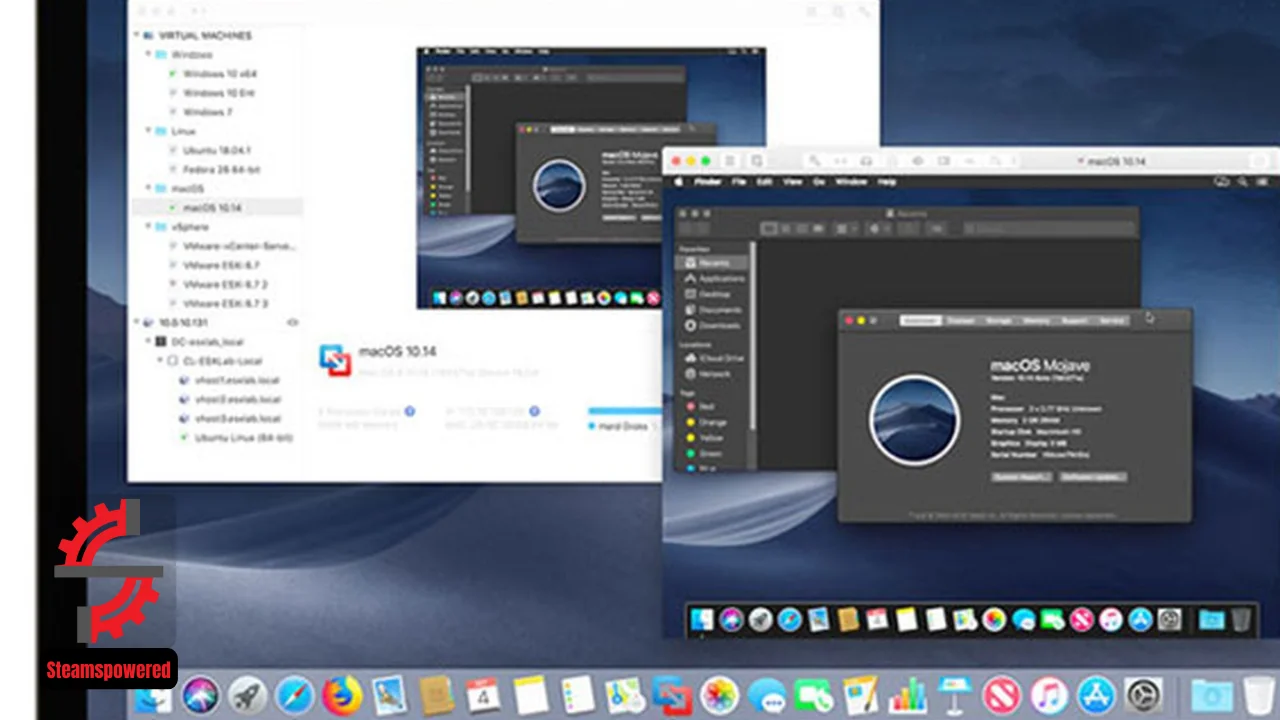Open Launchpad rocket icon in host Dock

247,694
